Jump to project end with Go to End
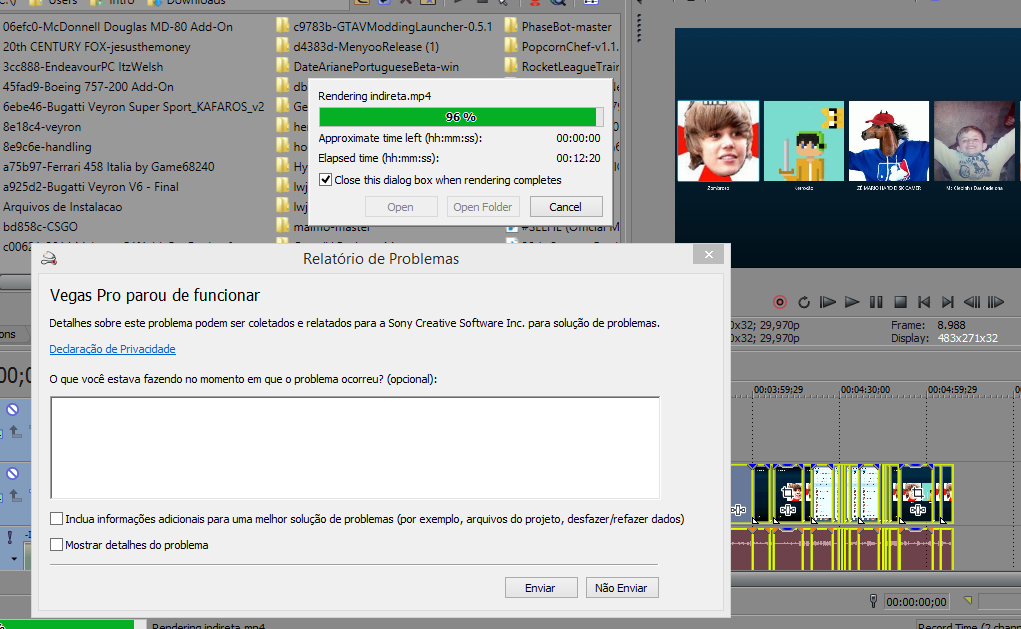The image size is (1021, 629). pyautogui.click(x=948, y=302)
